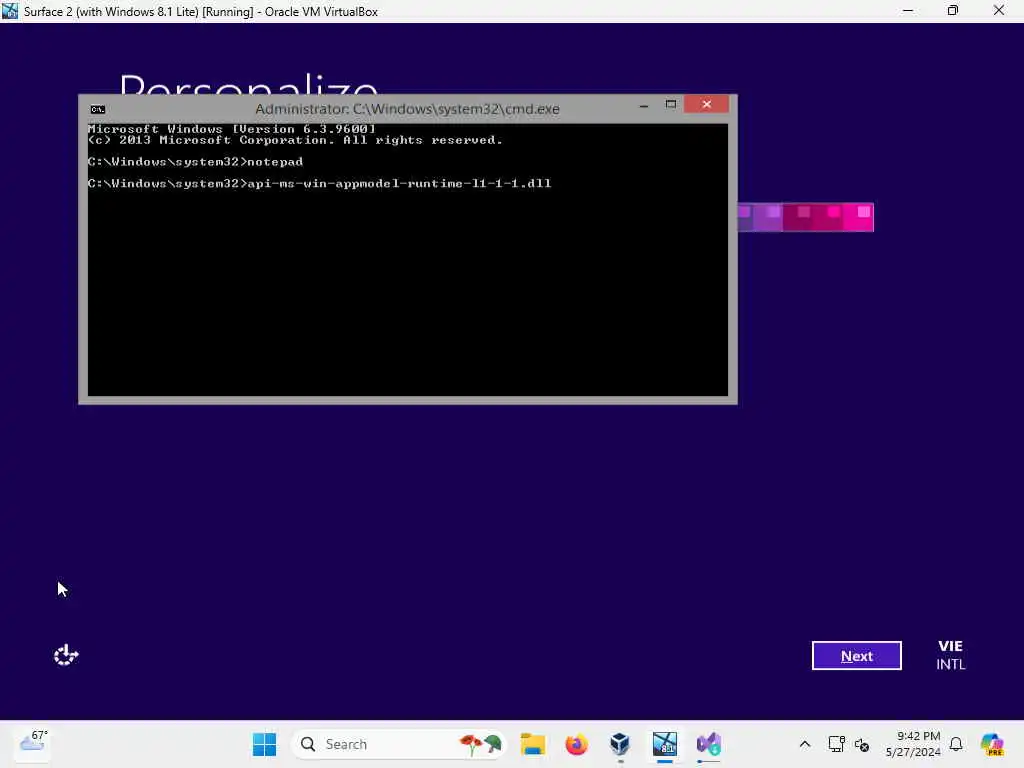Open the display network tray icon
The image size is (1024, 768).
coord(837,744)
